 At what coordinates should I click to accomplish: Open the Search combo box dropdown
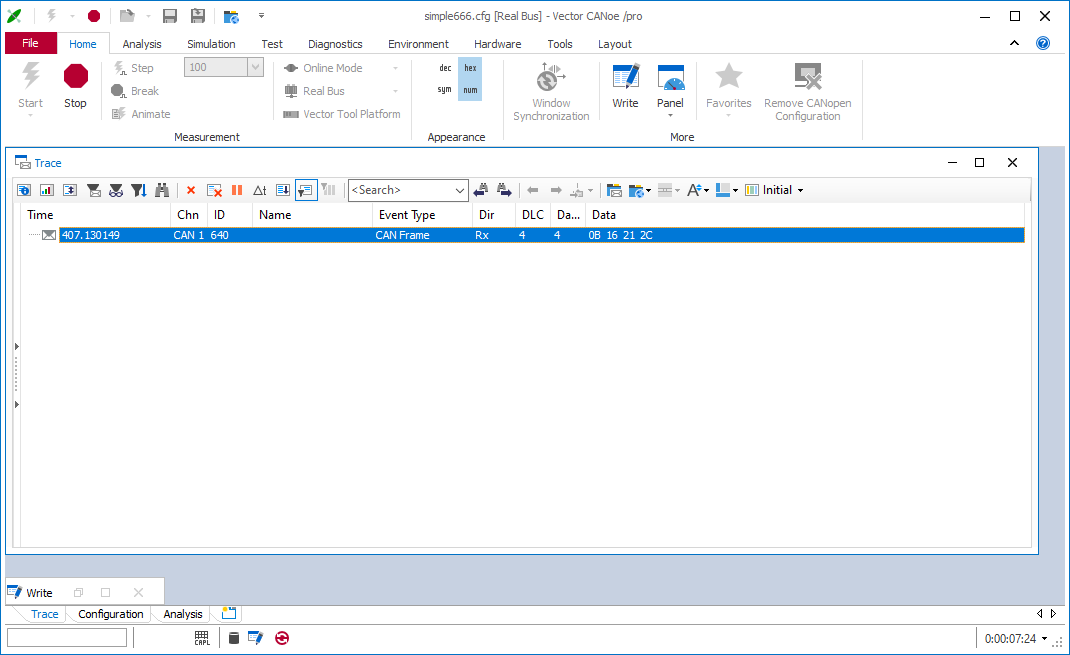[x=460, y=190]
